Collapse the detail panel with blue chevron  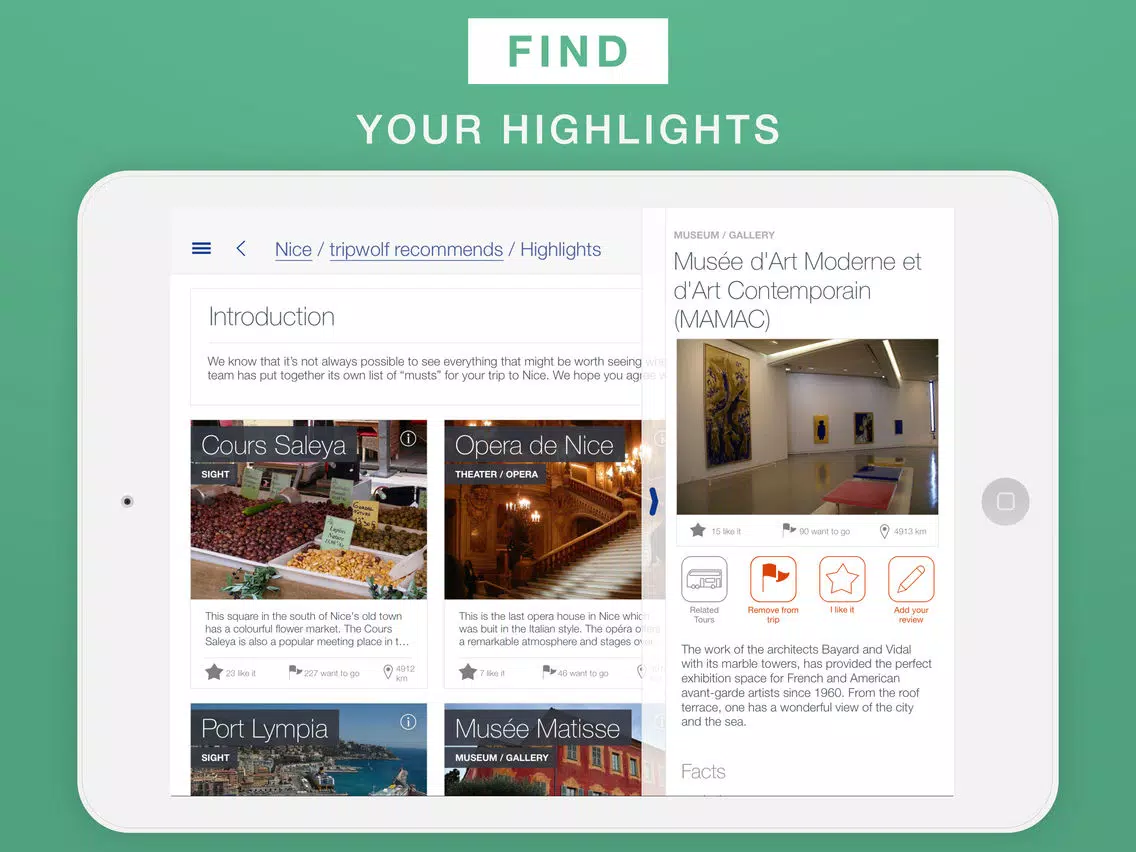653,501
